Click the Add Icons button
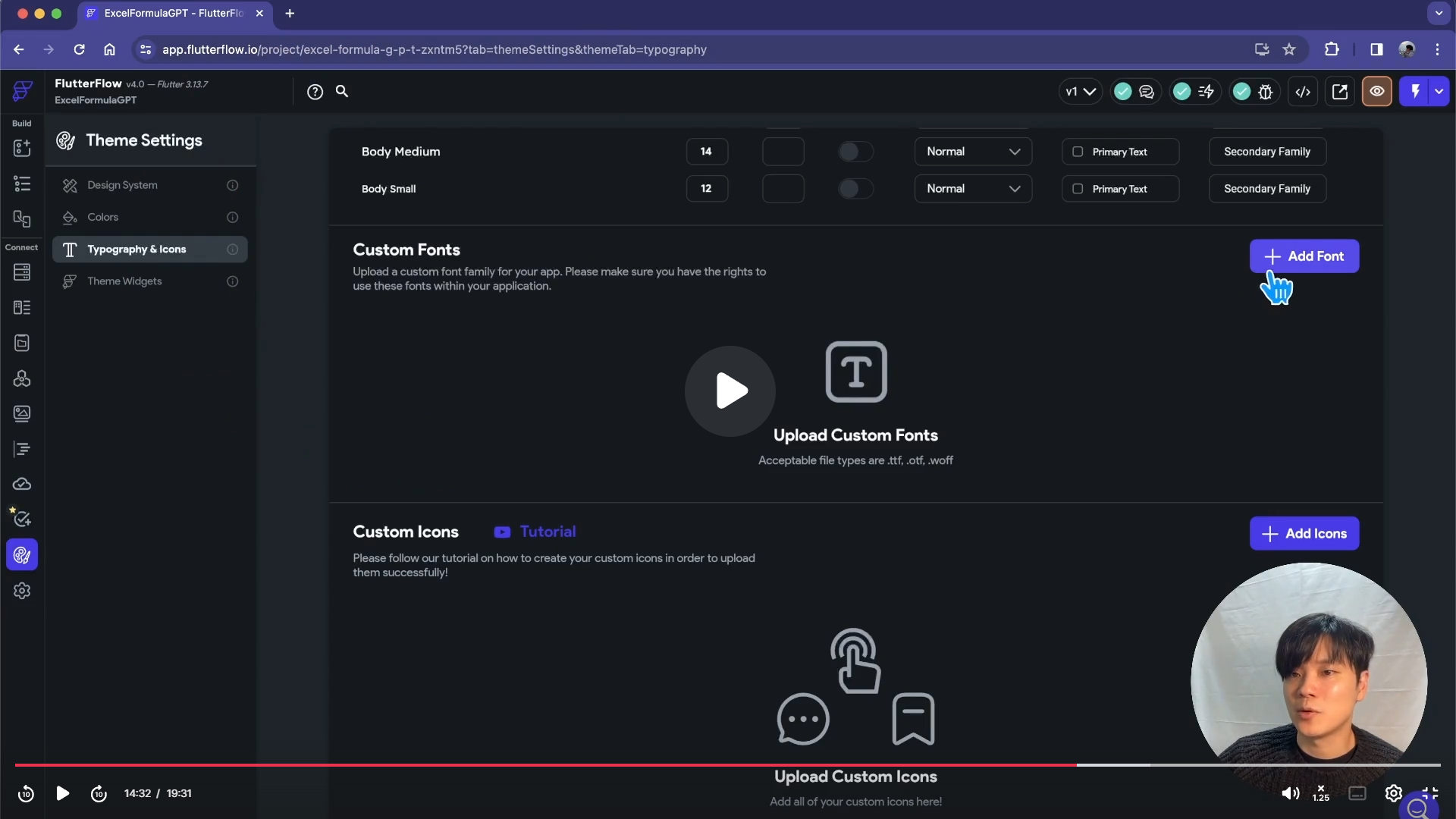The image size is (1456, 819). 1304,534
